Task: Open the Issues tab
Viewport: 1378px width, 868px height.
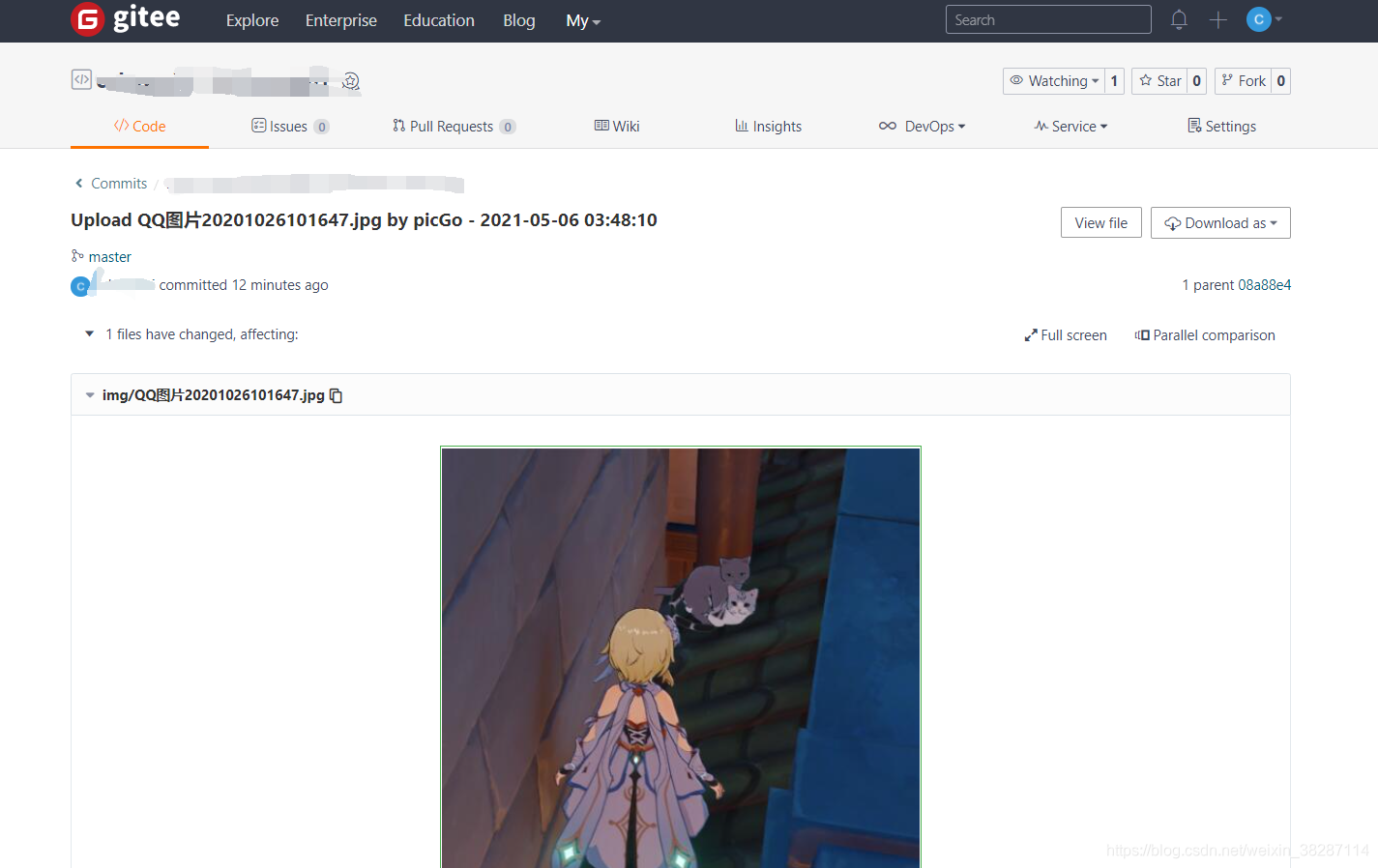Action: [290, 126]
